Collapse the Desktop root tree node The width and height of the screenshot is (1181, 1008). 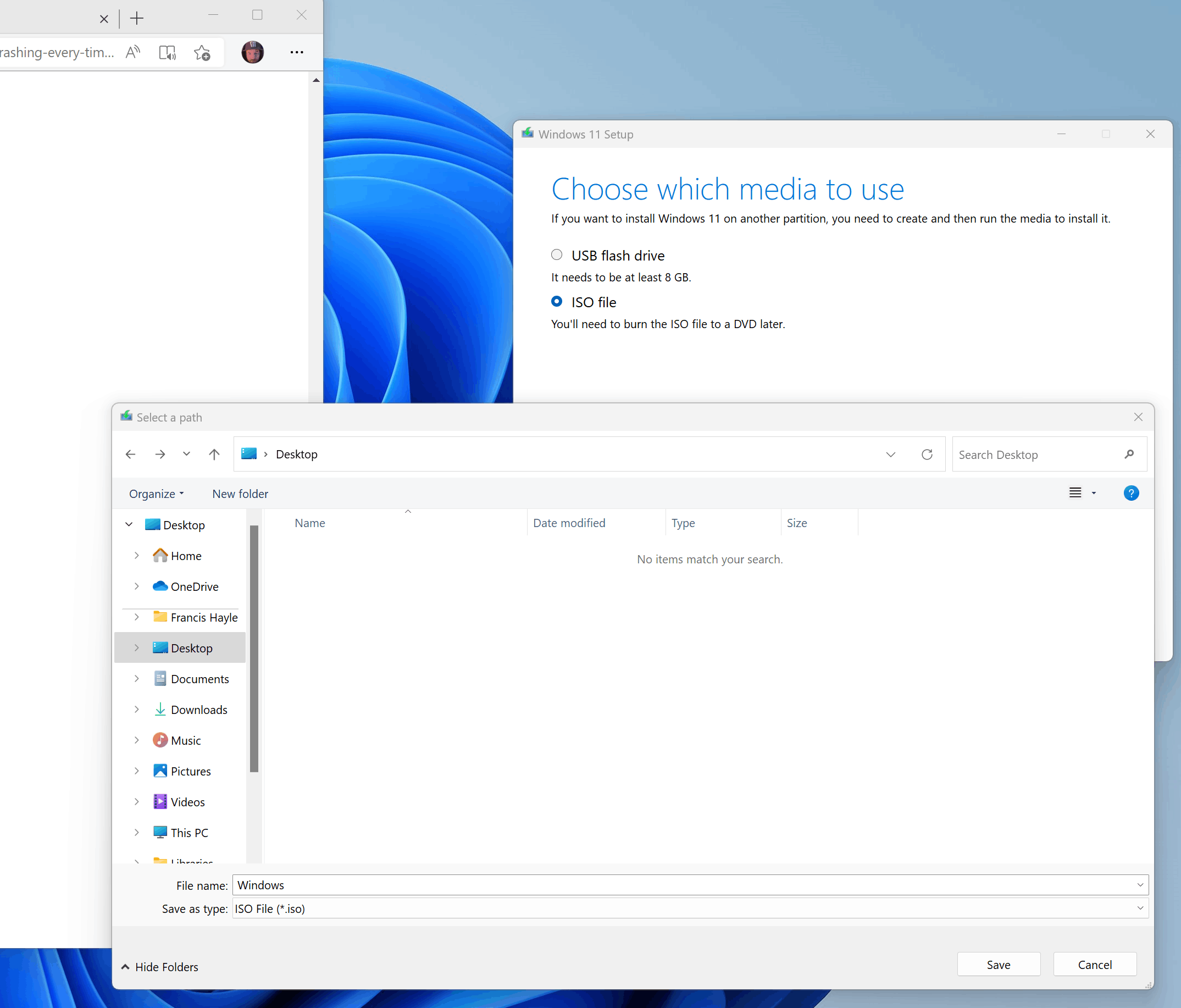[129, 524]
